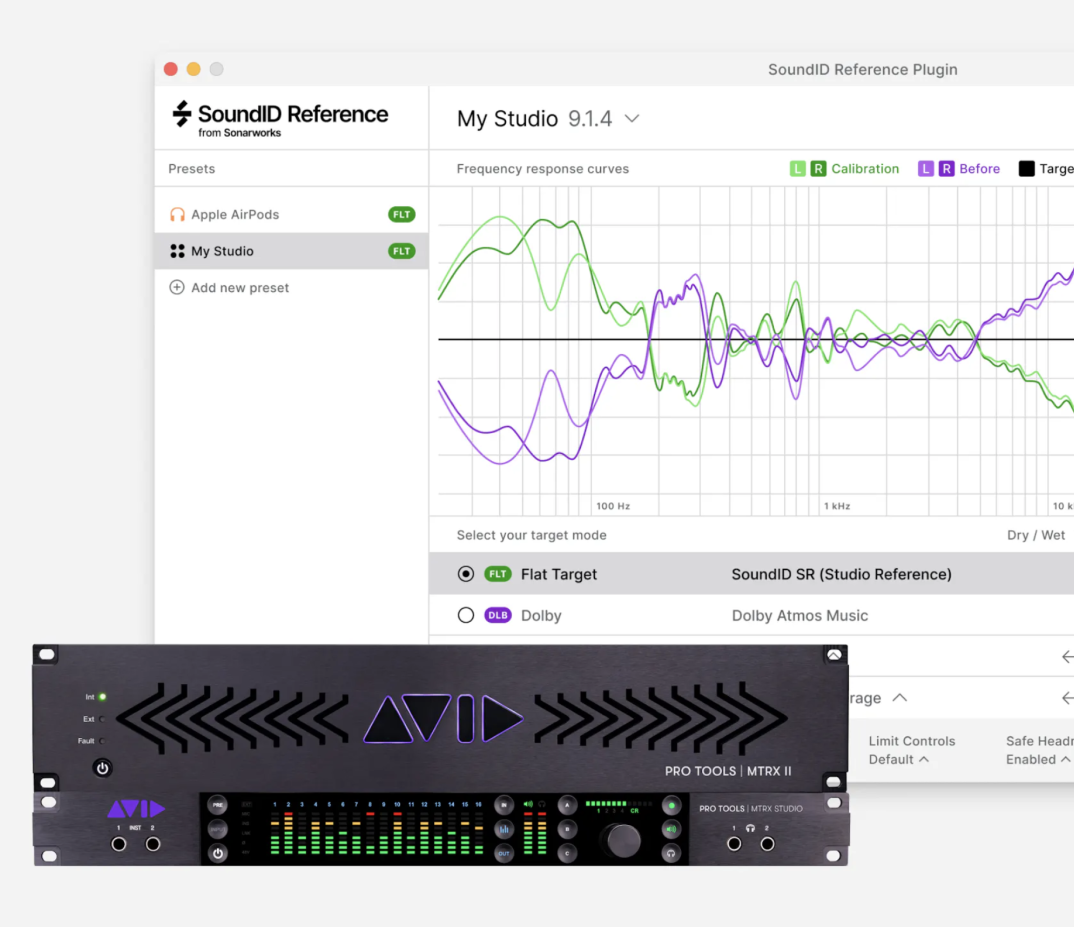Click INST input jack 2
Screen dimensions: 1074x927
pyautogui.click(x=153, y=844)
